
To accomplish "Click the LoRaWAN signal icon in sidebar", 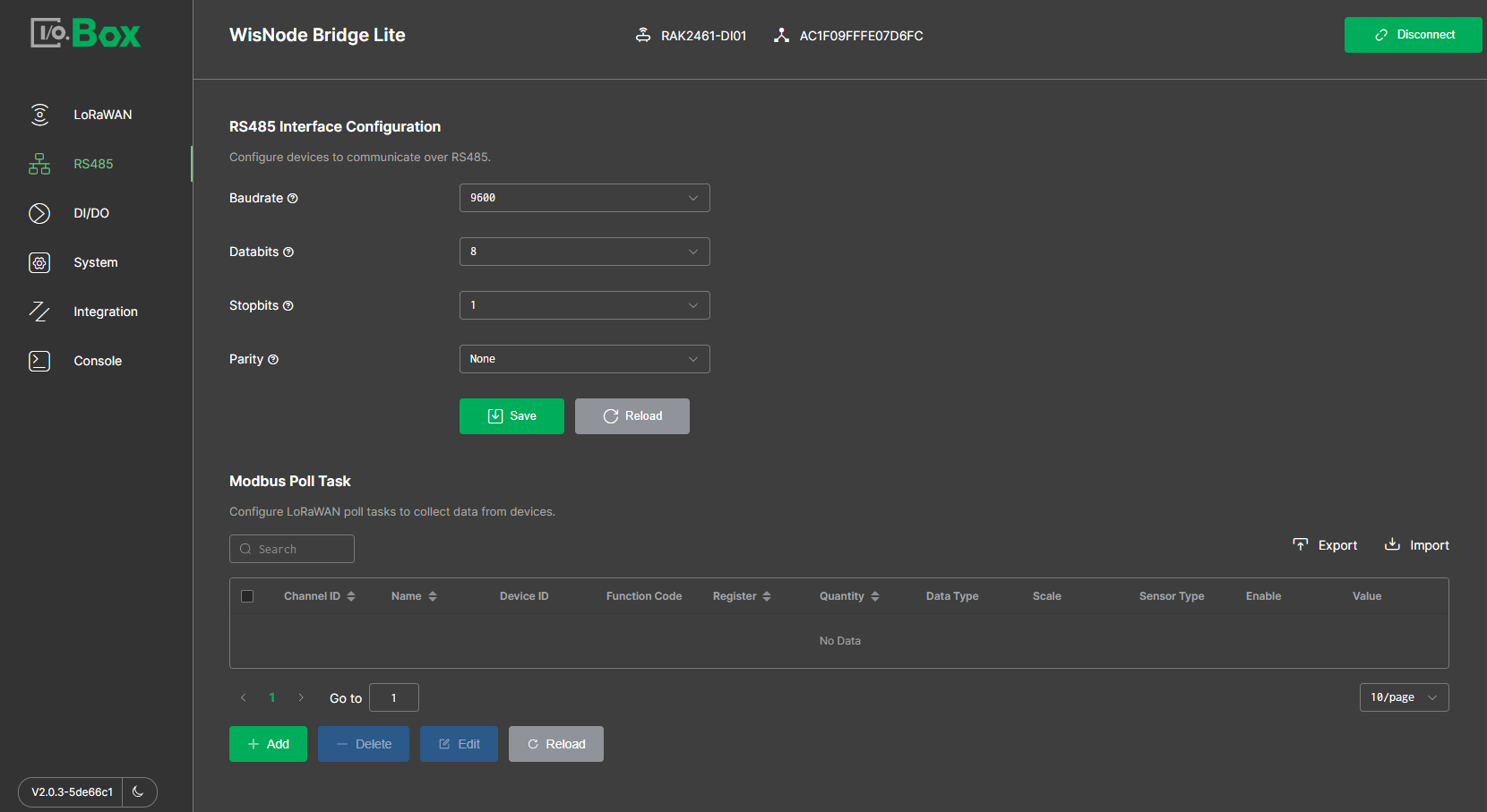I will pyautogui.click(x=39, y=115).
